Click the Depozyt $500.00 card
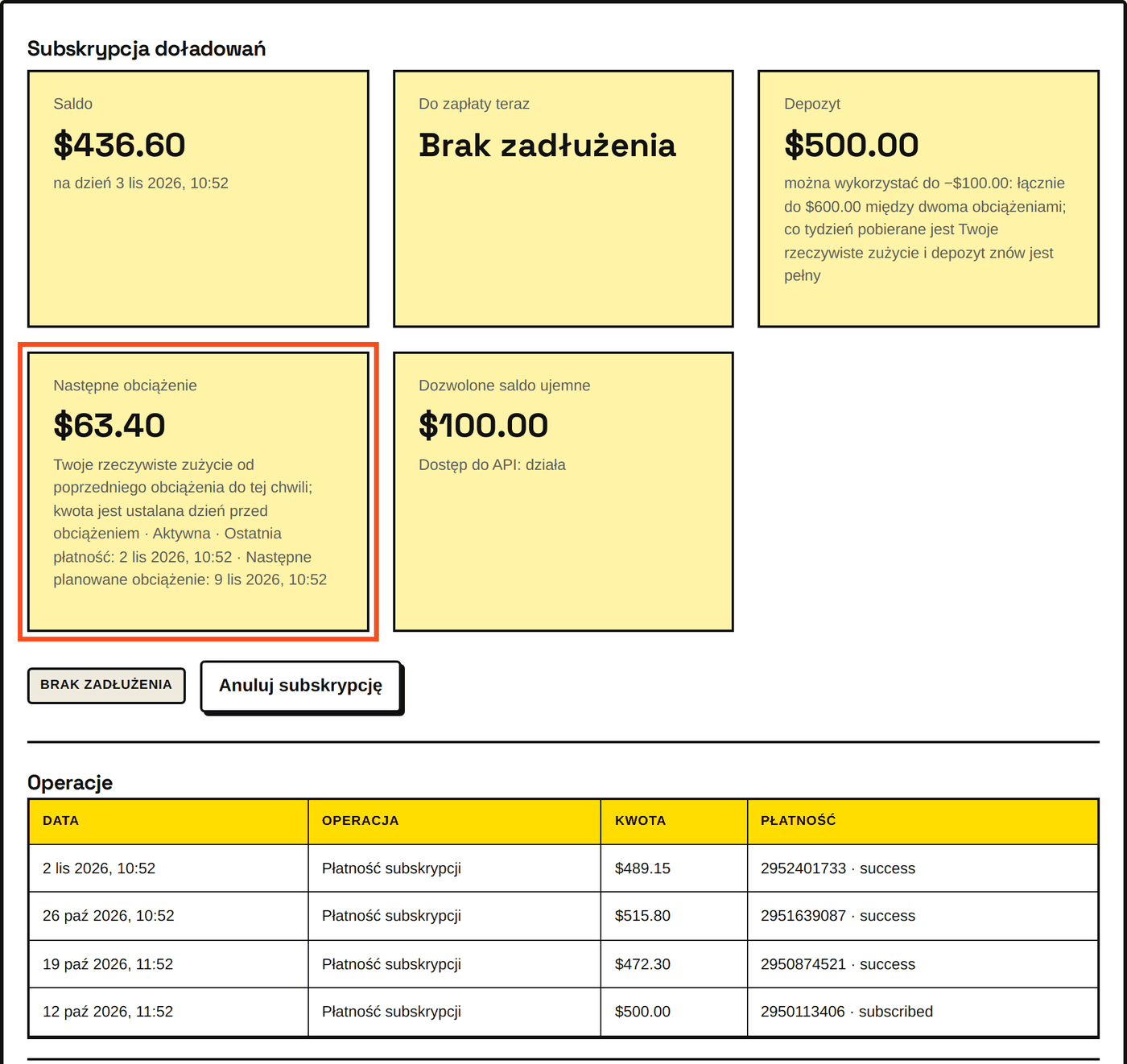1127x1064 pixels. pyautogui.click(x=928, y=199)
